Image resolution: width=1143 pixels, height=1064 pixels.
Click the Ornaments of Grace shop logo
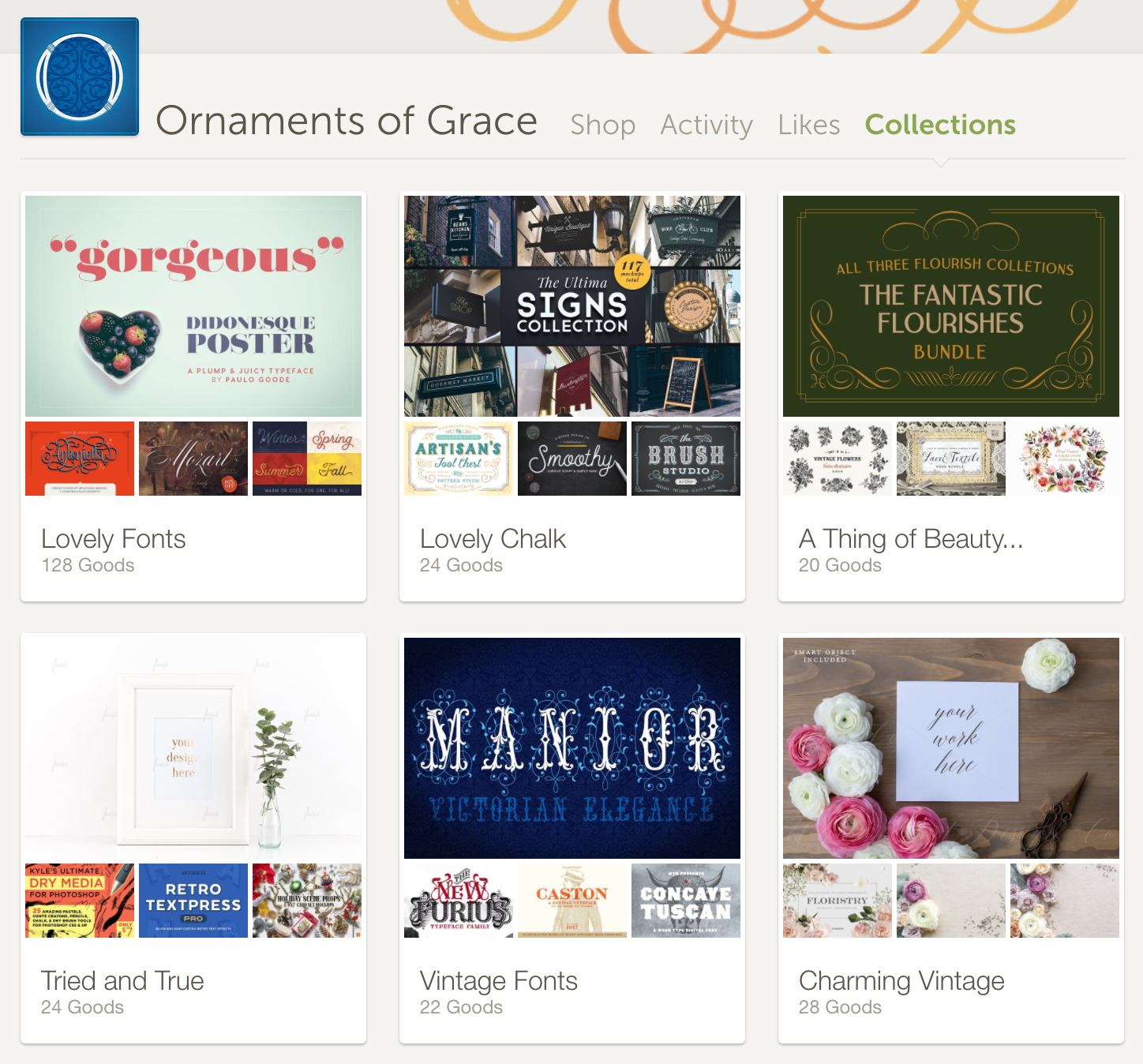[80, 77]
